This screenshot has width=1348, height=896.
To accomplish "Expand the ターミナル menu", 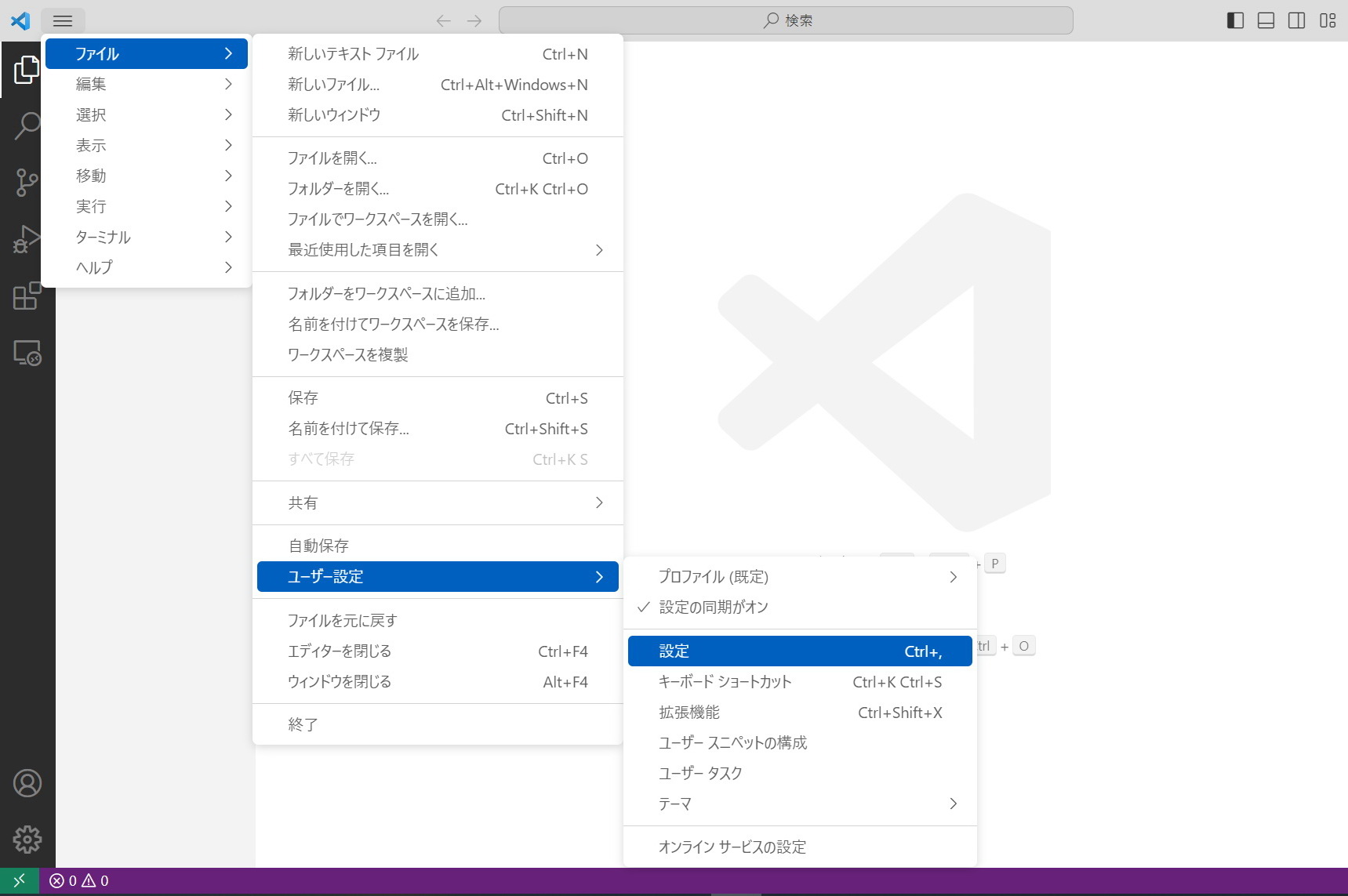I will (x=147, y=237).
